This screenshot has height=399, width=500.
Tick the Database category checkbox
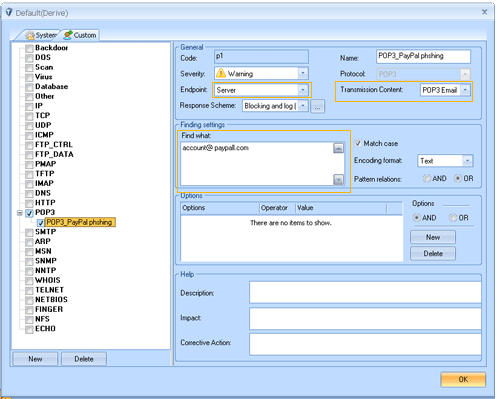[29, 87]
